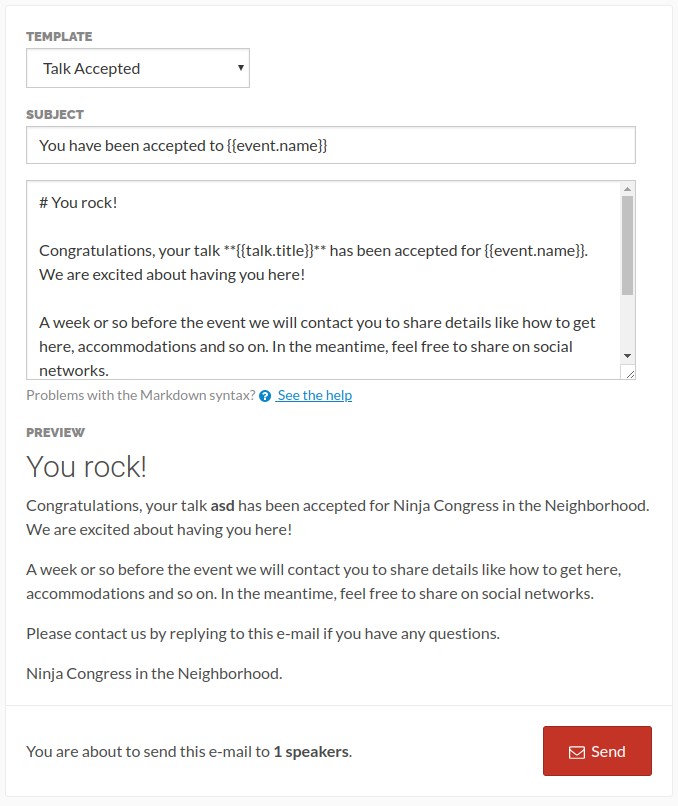The image size is (678, 806).
Task: Click the scrollbar down arrow in textarea
Action: [627, 356]
